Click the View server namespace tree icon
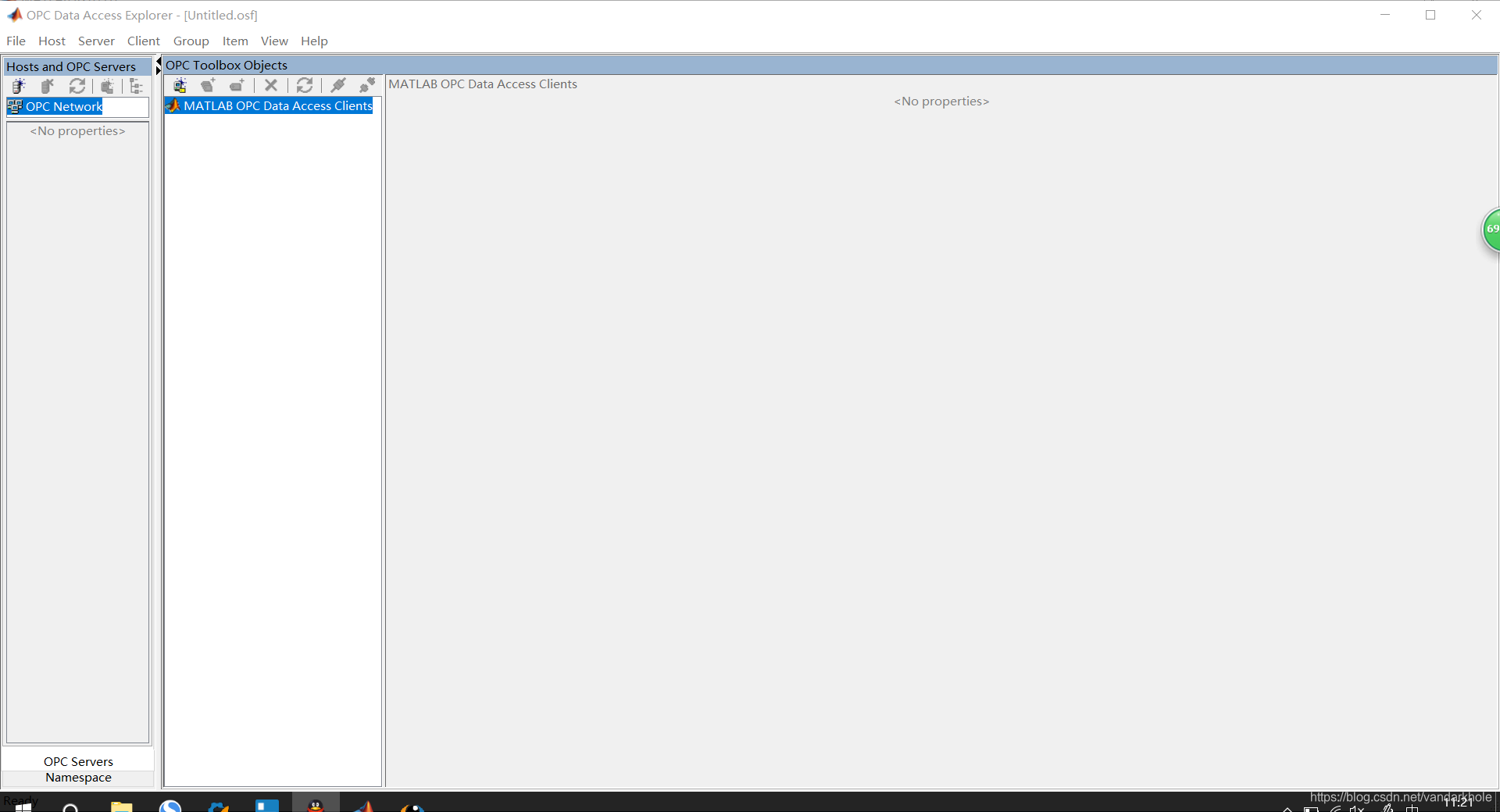The image size is (1500, 812). click(x=137, y=86)
